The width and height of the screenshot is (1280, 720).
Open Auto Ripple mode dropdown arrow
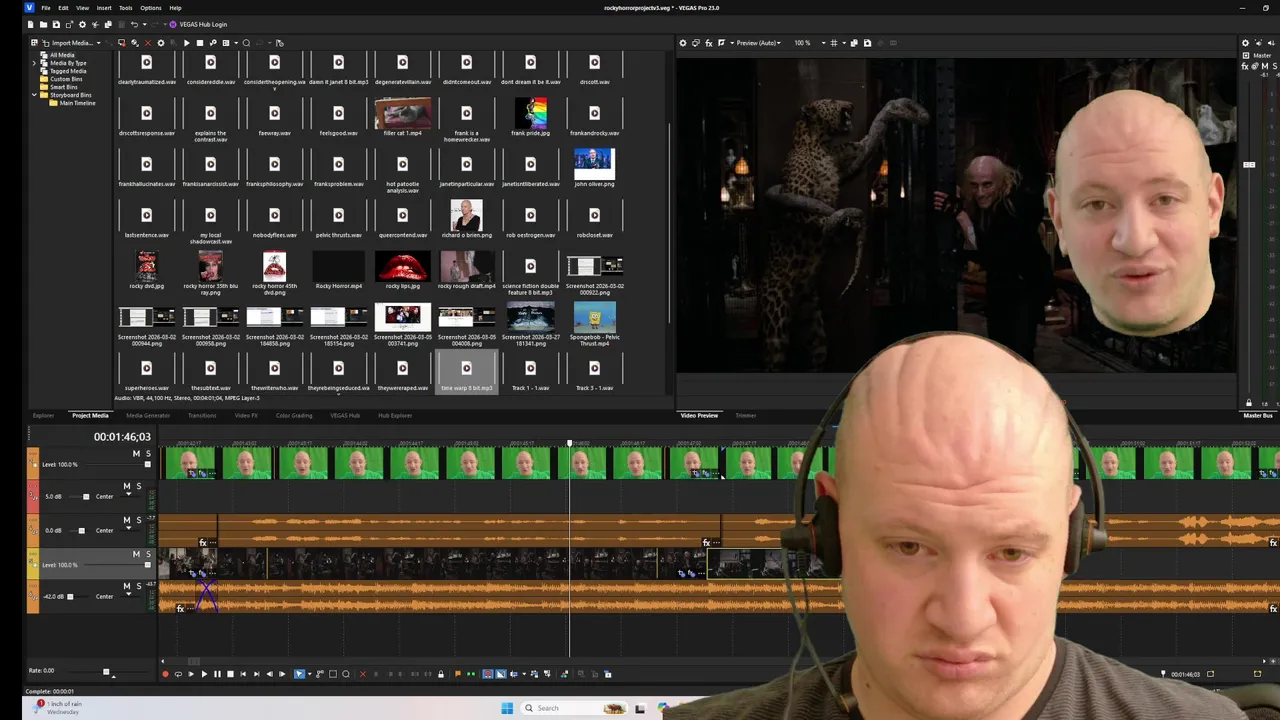click(x=524, y=674)
